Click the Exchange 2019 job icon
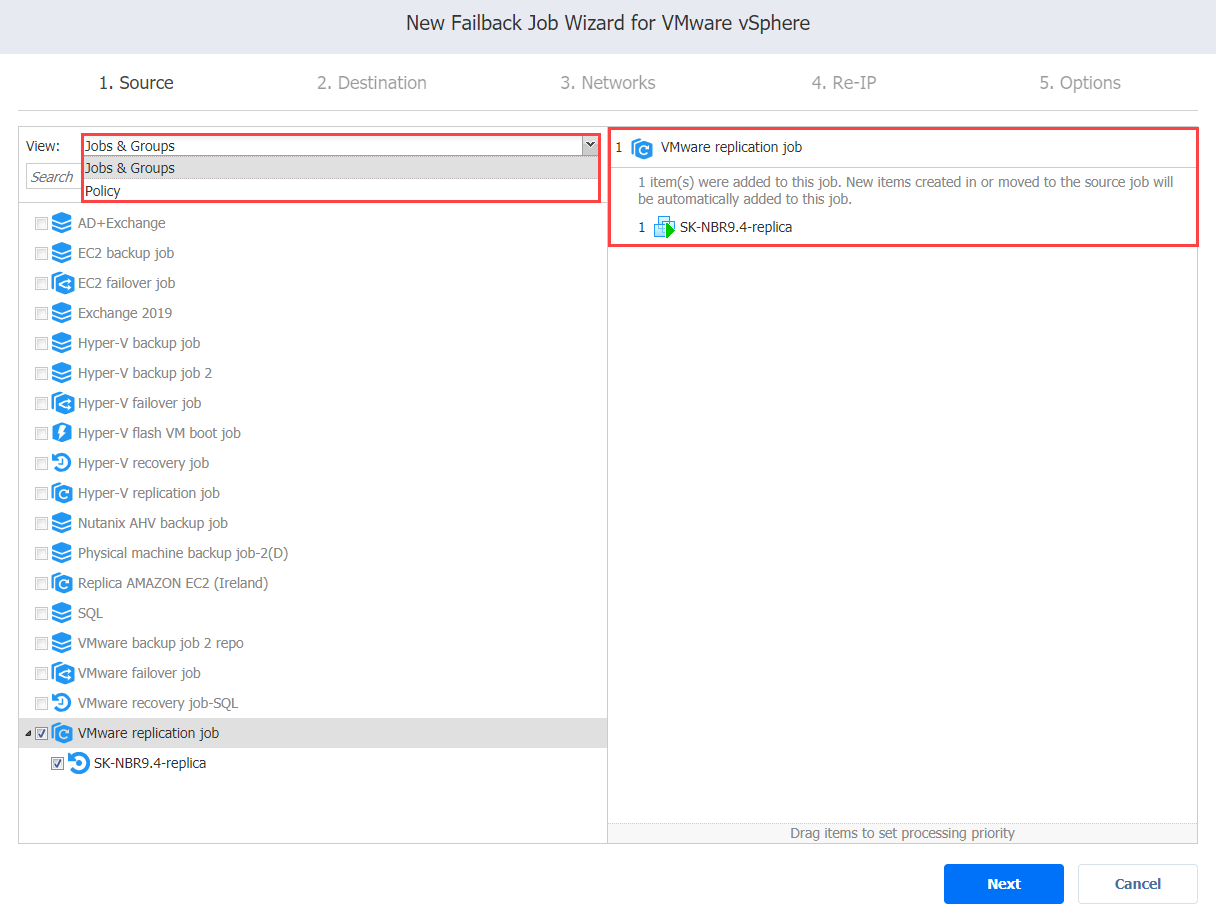The width and height of the screenshot is (1216, 914). coord(62,313)
